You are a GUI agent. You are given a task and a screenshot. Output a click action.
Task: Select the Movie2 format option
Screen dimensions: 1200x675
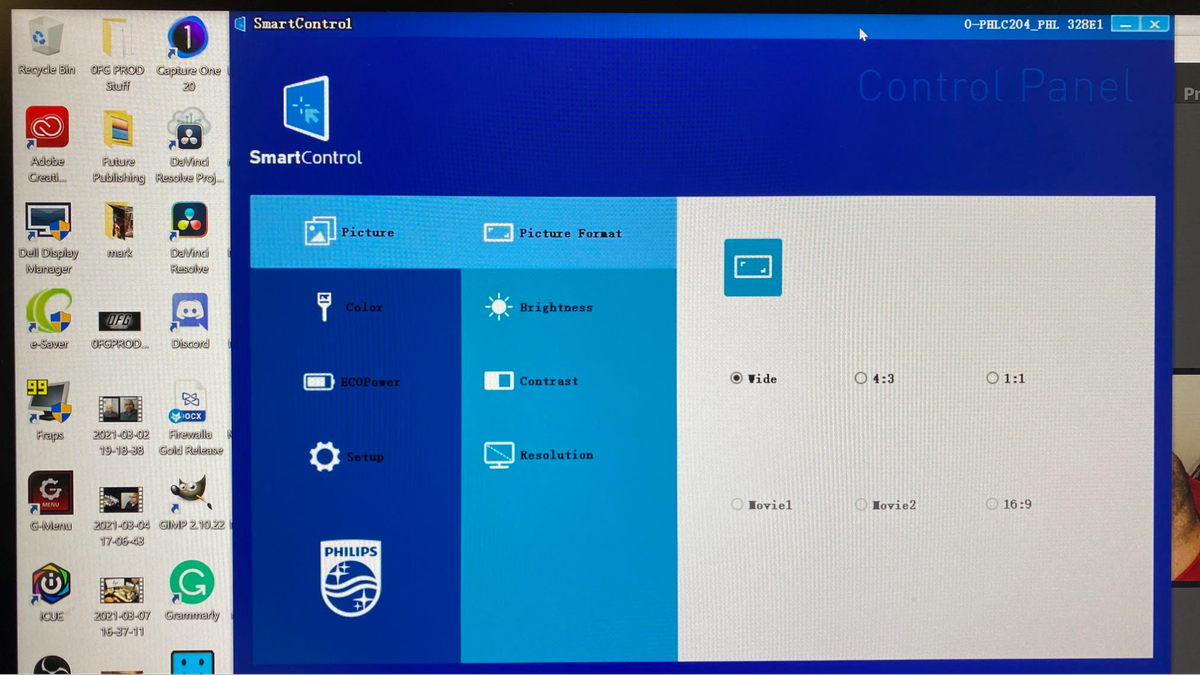coord(886,505)
